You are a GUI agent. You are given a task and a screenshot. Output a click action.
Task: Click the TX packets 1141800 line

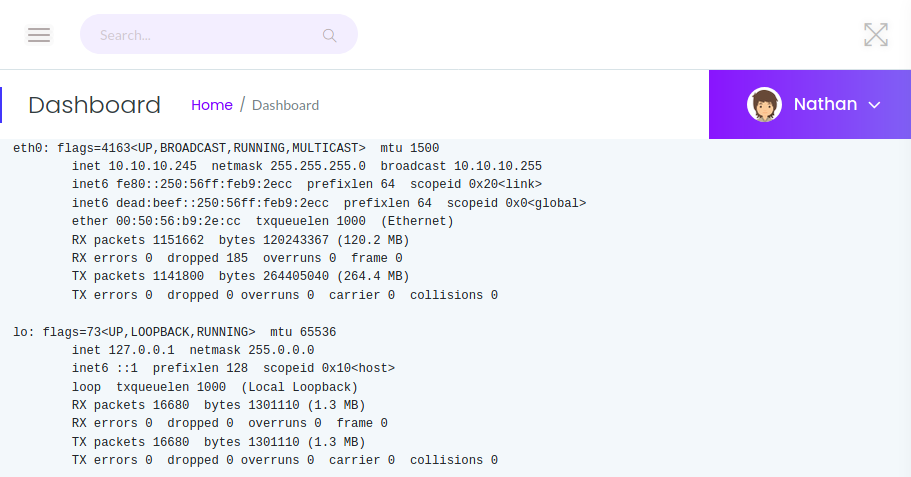click(240, 276)
